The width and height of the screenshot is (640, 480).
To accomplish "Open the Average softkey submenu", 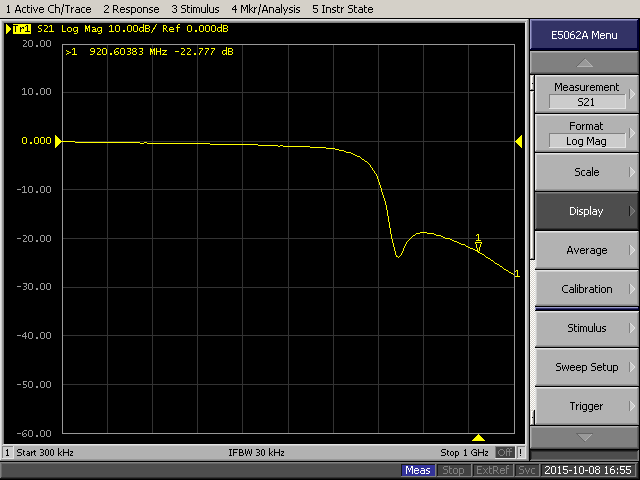I will tap(586, 250).
